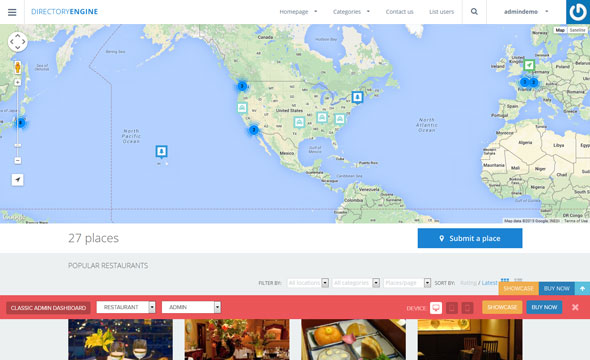590x360 pixels.
Task: Switch to grid view layout icon
Action: click(x=505, y=280)
